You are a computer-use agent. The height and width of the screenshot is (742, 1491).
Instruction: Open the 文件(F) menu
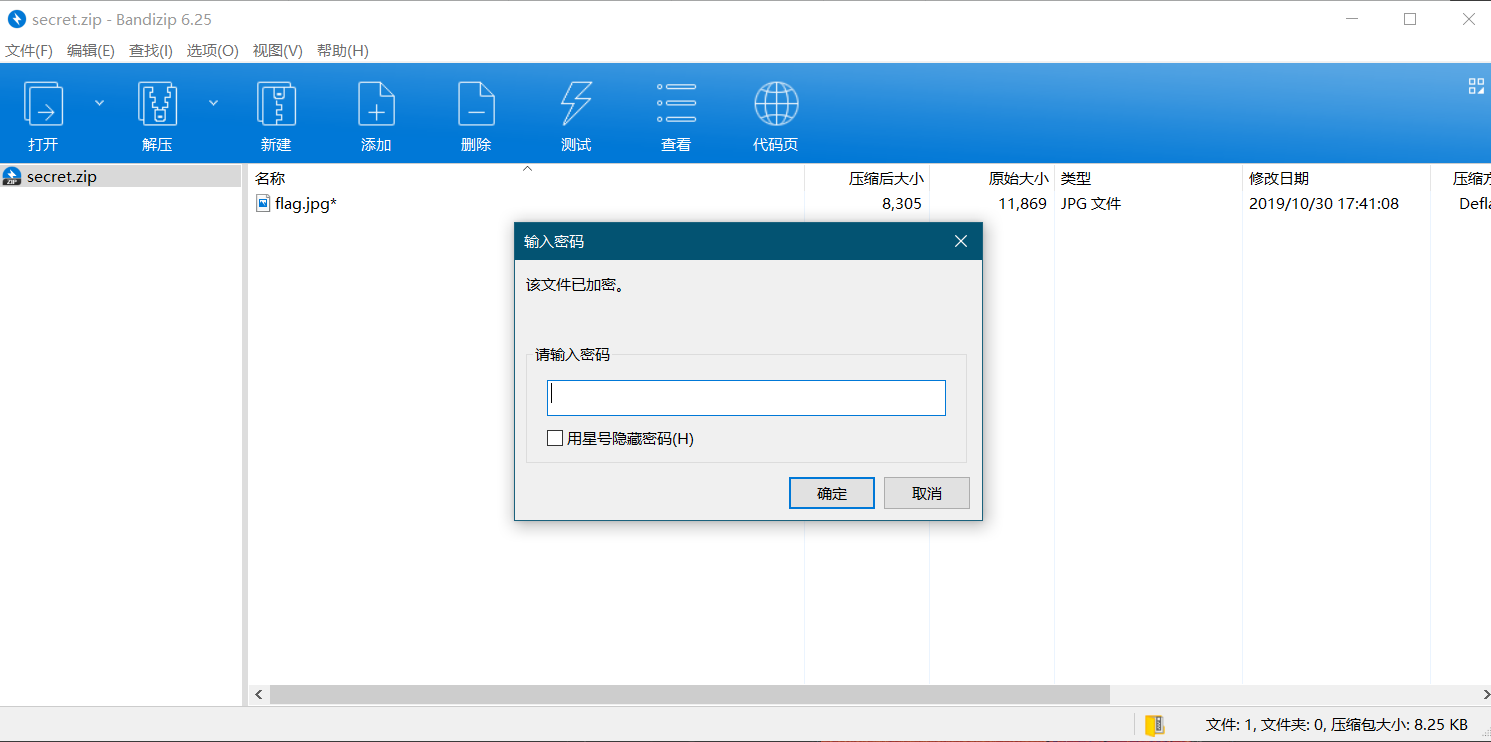click(29, 51)
